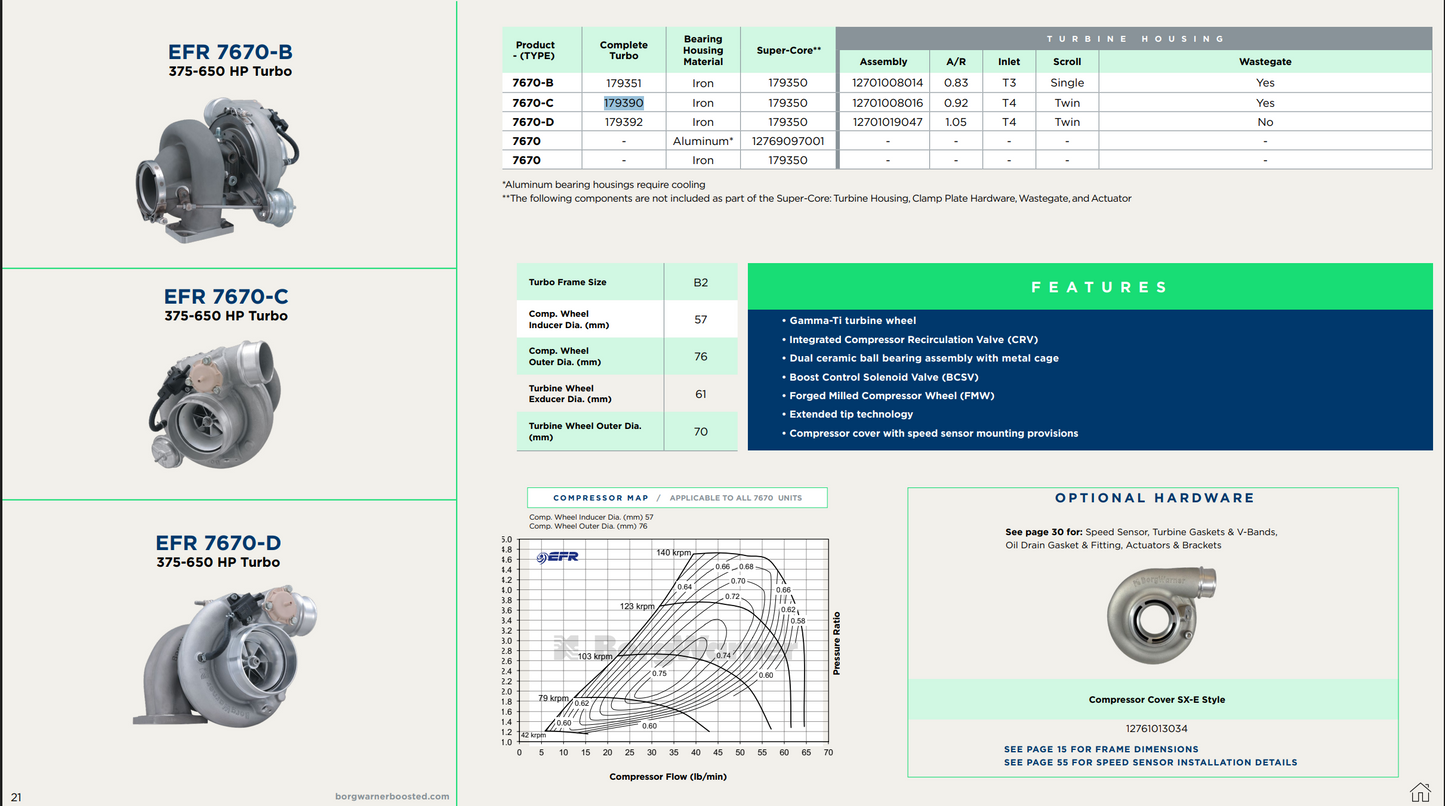The width and height of the screenshot is (1445, 806).
Task: Select part number 12761013034
Action: tap(1156, 729)
